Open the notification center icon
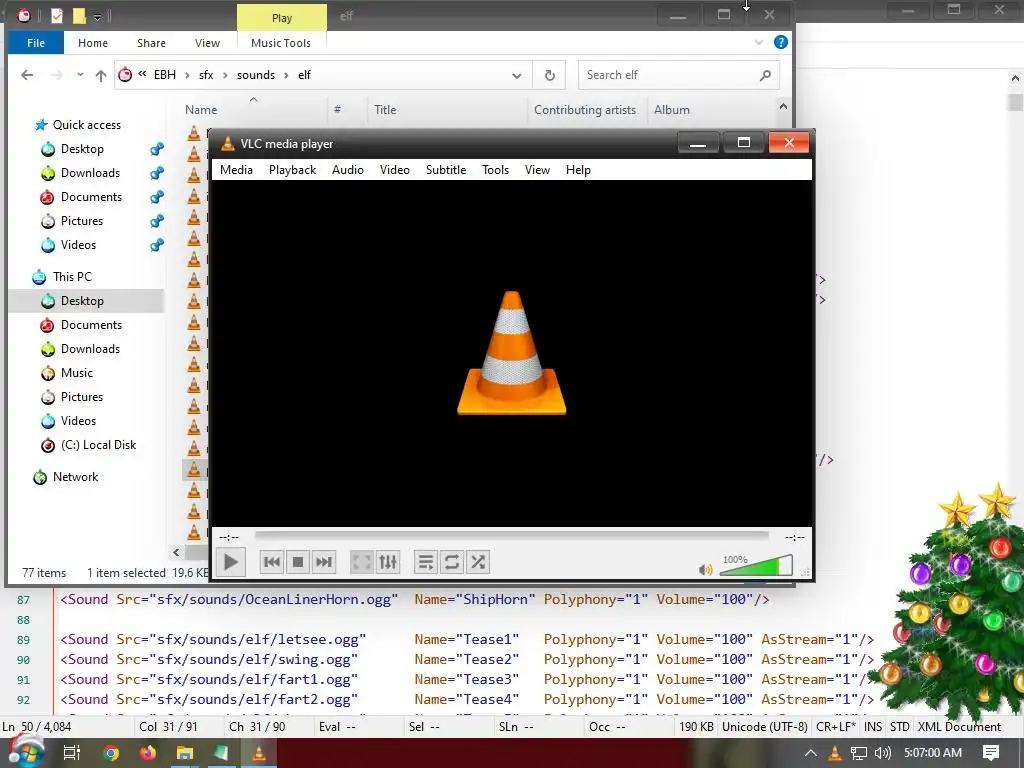The width and height of the screenshot is (1024, 768). coord(991,753)
